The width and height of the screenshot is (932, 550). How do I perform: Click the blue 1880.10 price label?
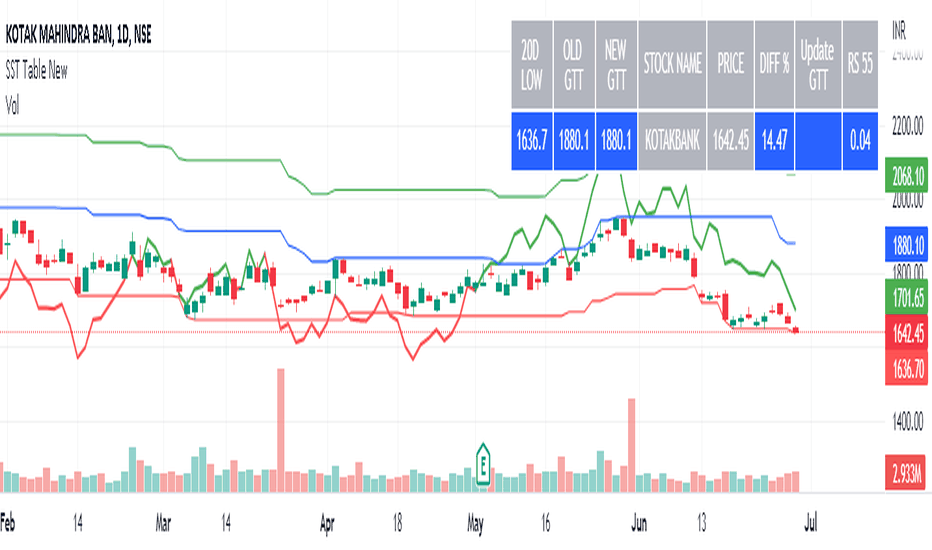click(x=906, y=244)
